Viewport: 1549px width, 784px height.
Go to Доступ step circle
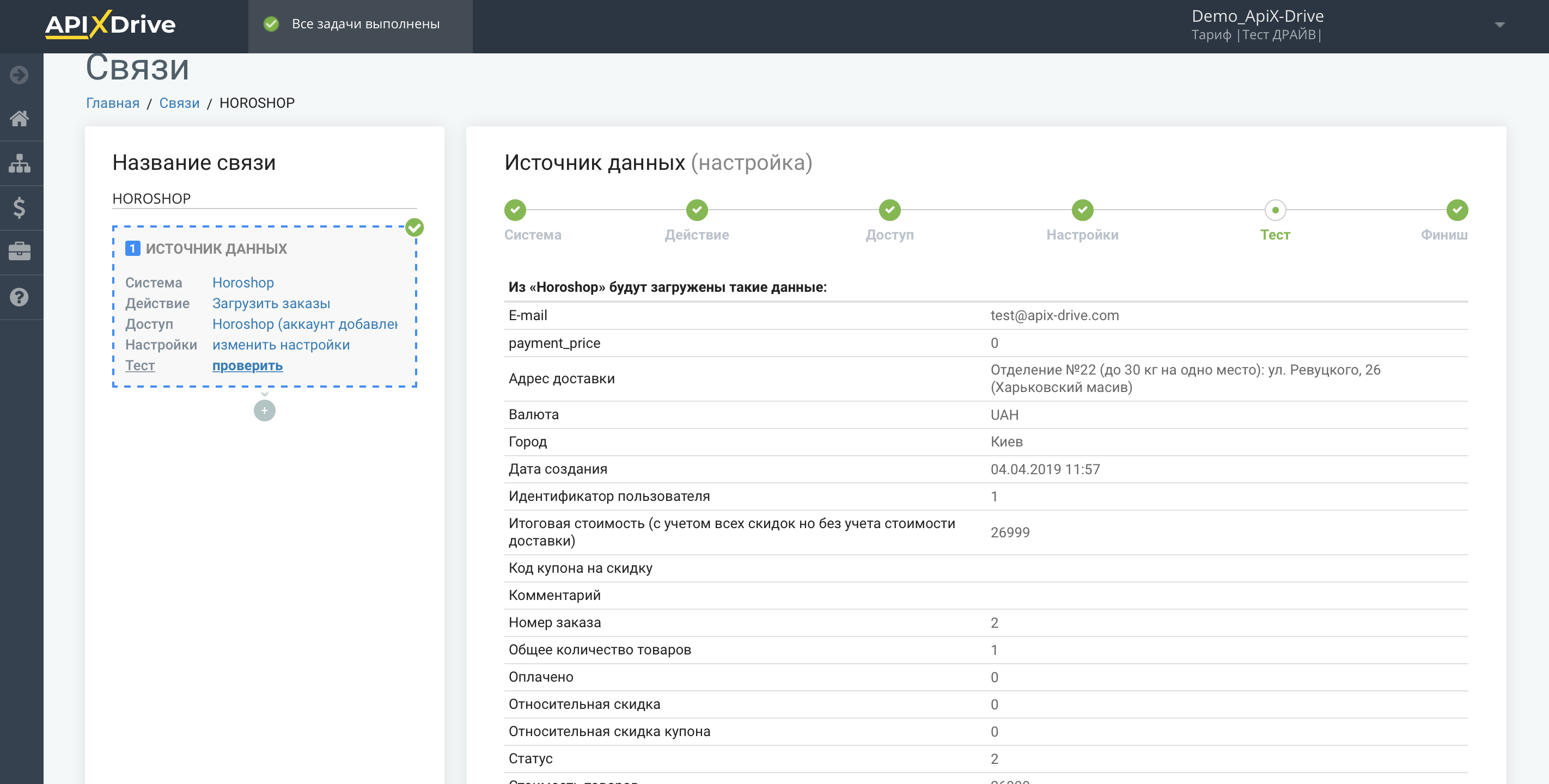pos(889,210)
